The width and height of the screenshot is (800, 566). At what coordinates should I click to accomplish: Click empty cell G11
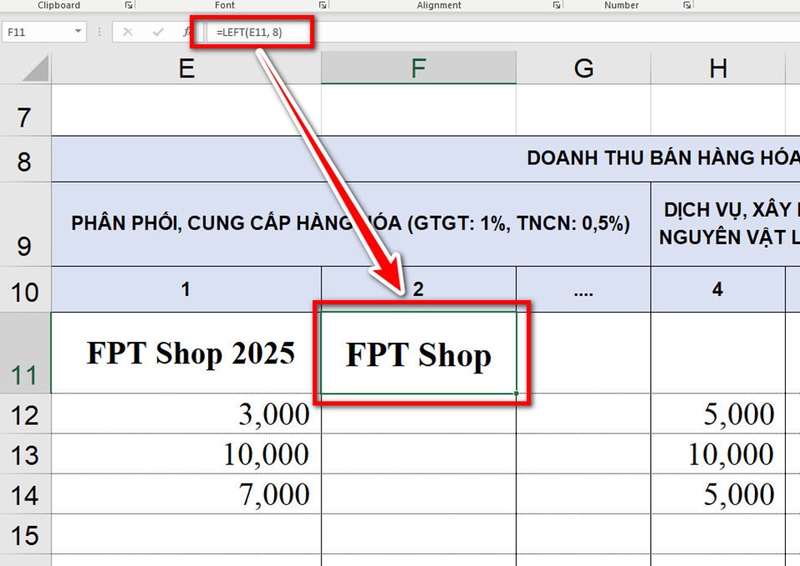583,353
